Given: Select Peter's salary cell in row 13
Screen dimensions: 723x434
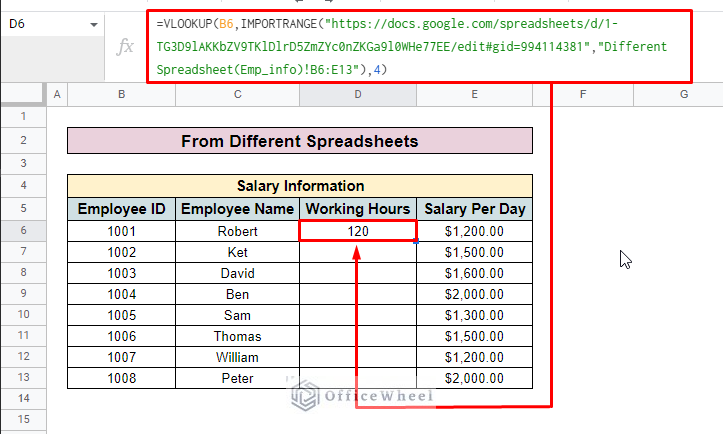Looking at the screenshot, I should click(474, 378).
